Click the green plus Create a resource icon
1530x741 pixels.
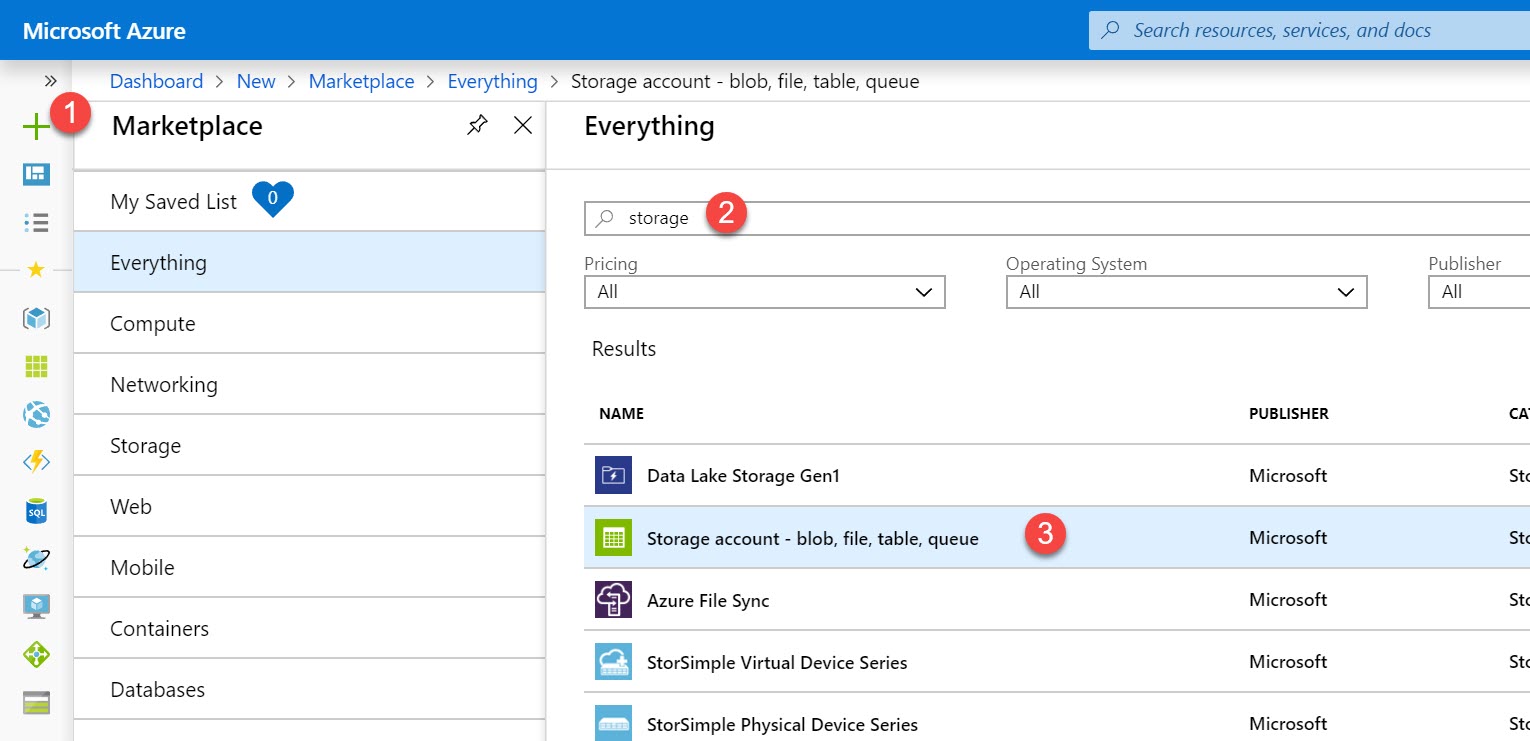click(36, 126)
